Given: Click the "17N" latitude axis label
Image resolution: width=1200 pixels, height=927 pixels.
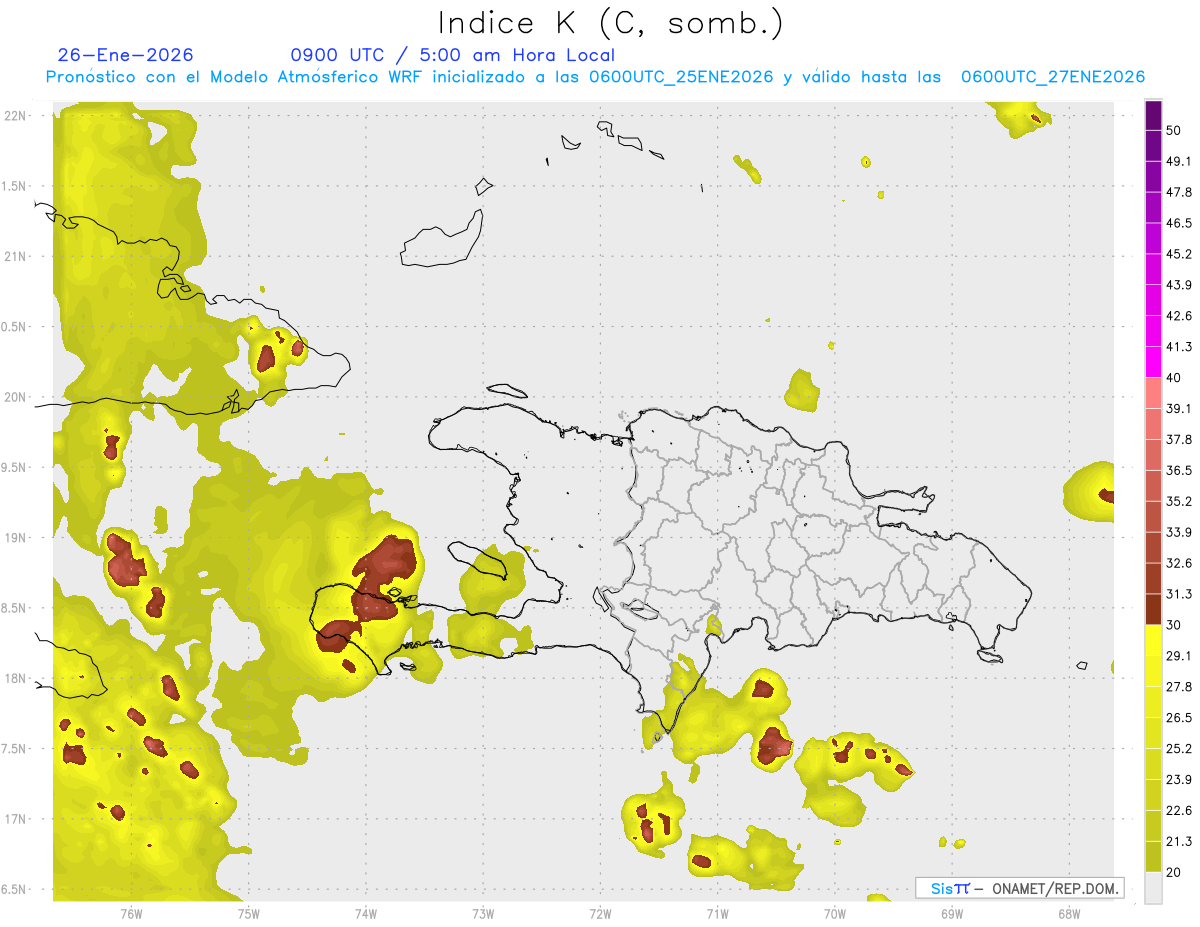Looking at the screenshot, I should click(15, 819).
